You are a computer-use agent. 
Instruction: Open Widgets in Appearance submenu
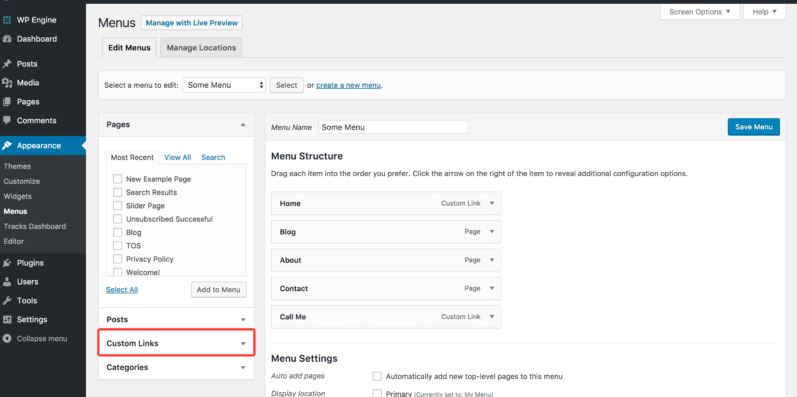pyautogui.click(x=18, y=196)
